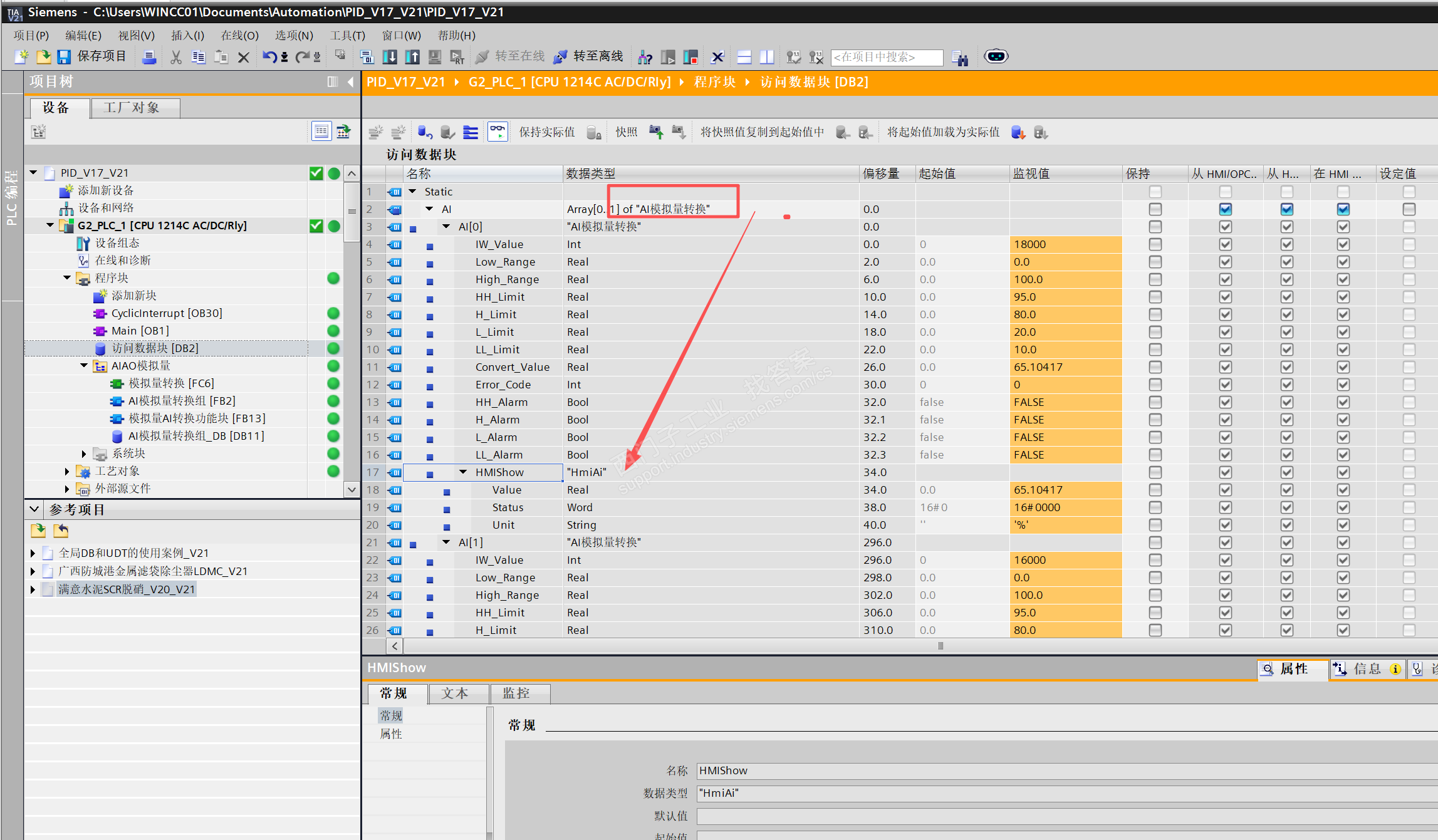The image size is (1438, 840).
Task: Click the Download to device icon
Action: (389, 57)
